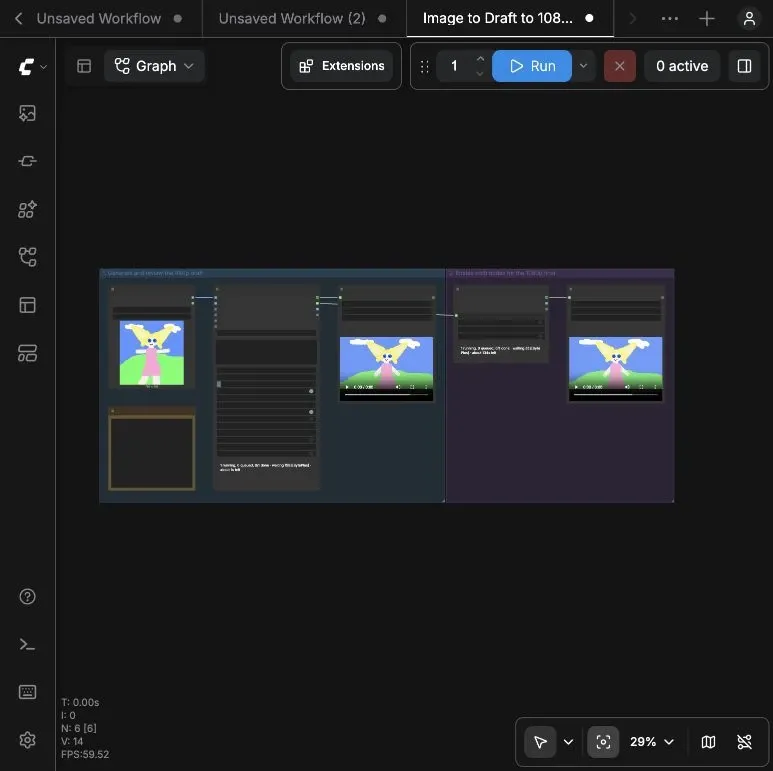Open the user account icon
The width and height of the screenshot is (773, 771).
coord(749,19)
